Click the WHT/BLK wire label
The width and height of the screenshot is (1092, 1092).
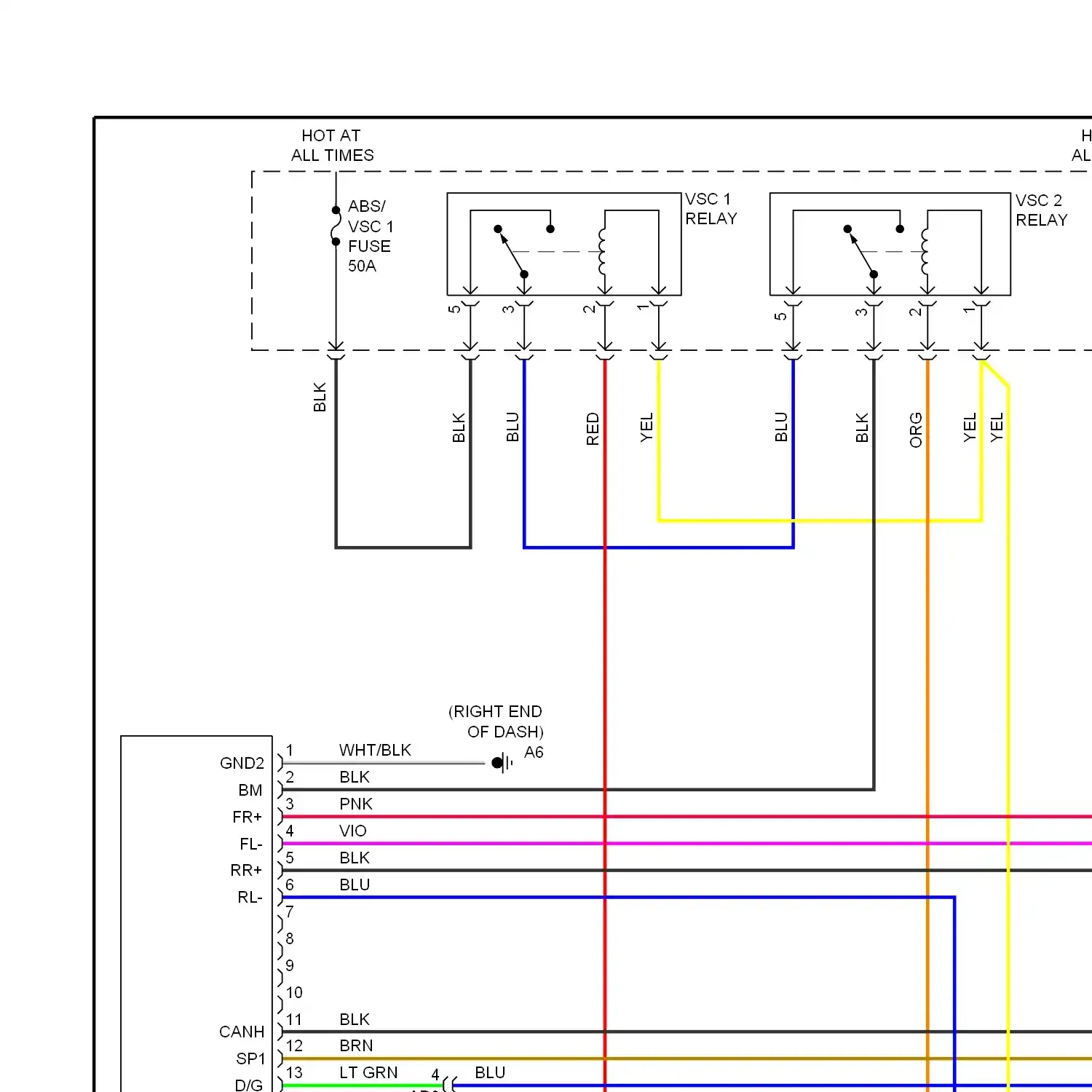click(375, 750)
